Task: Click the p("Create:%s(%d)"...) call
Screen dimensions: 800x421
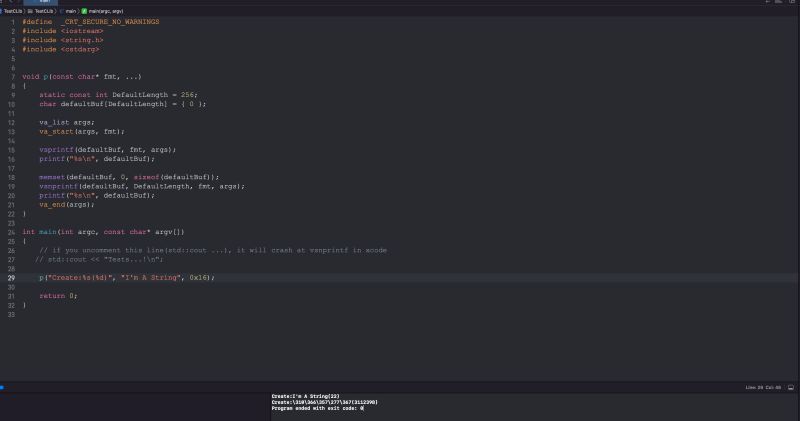Action: coord(127,278)
